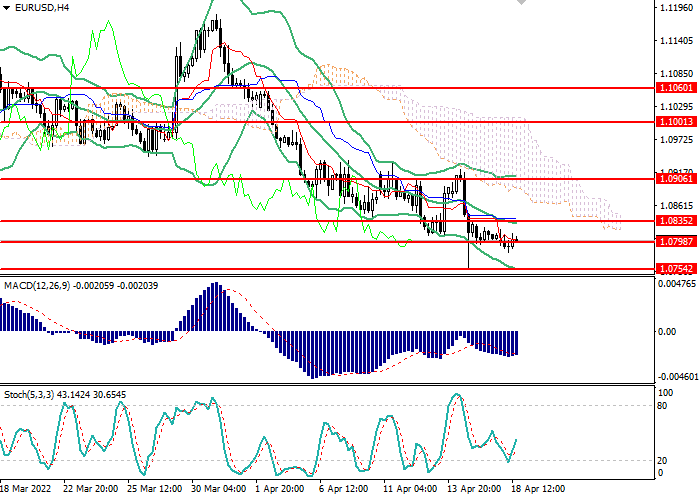Select the red 1.07987 price level label
The height and width of the screenshot is (500, 700).
coord(676,242)
